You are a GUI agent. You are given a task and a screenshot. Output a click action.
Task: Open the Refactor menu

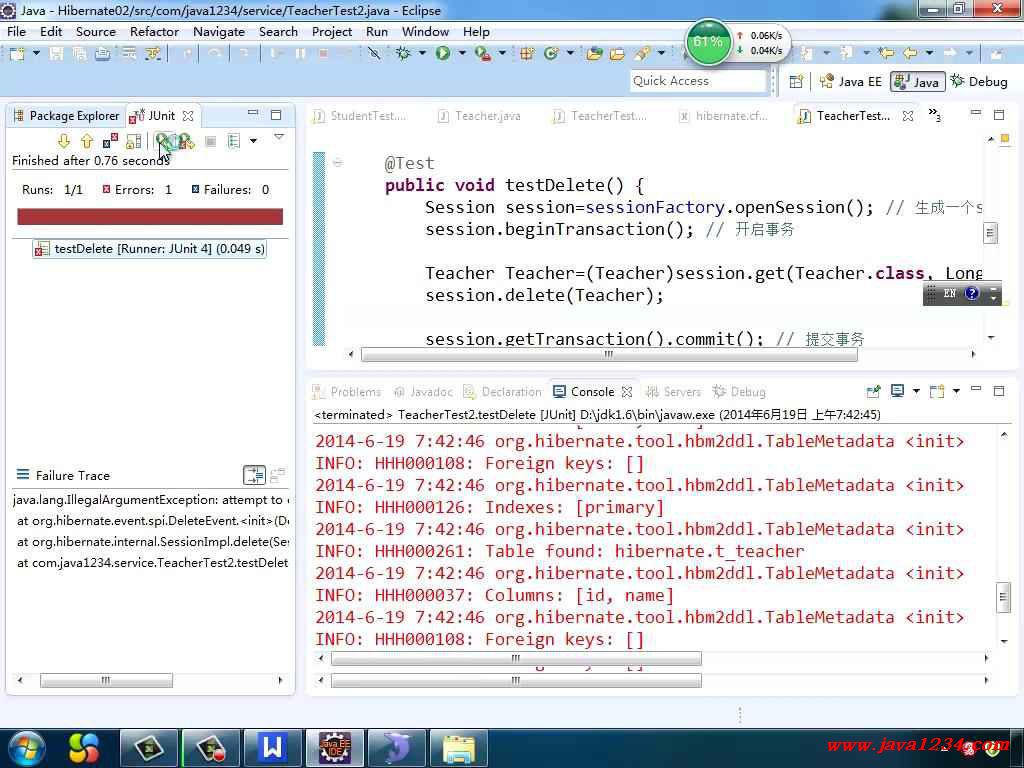point(154,31)
